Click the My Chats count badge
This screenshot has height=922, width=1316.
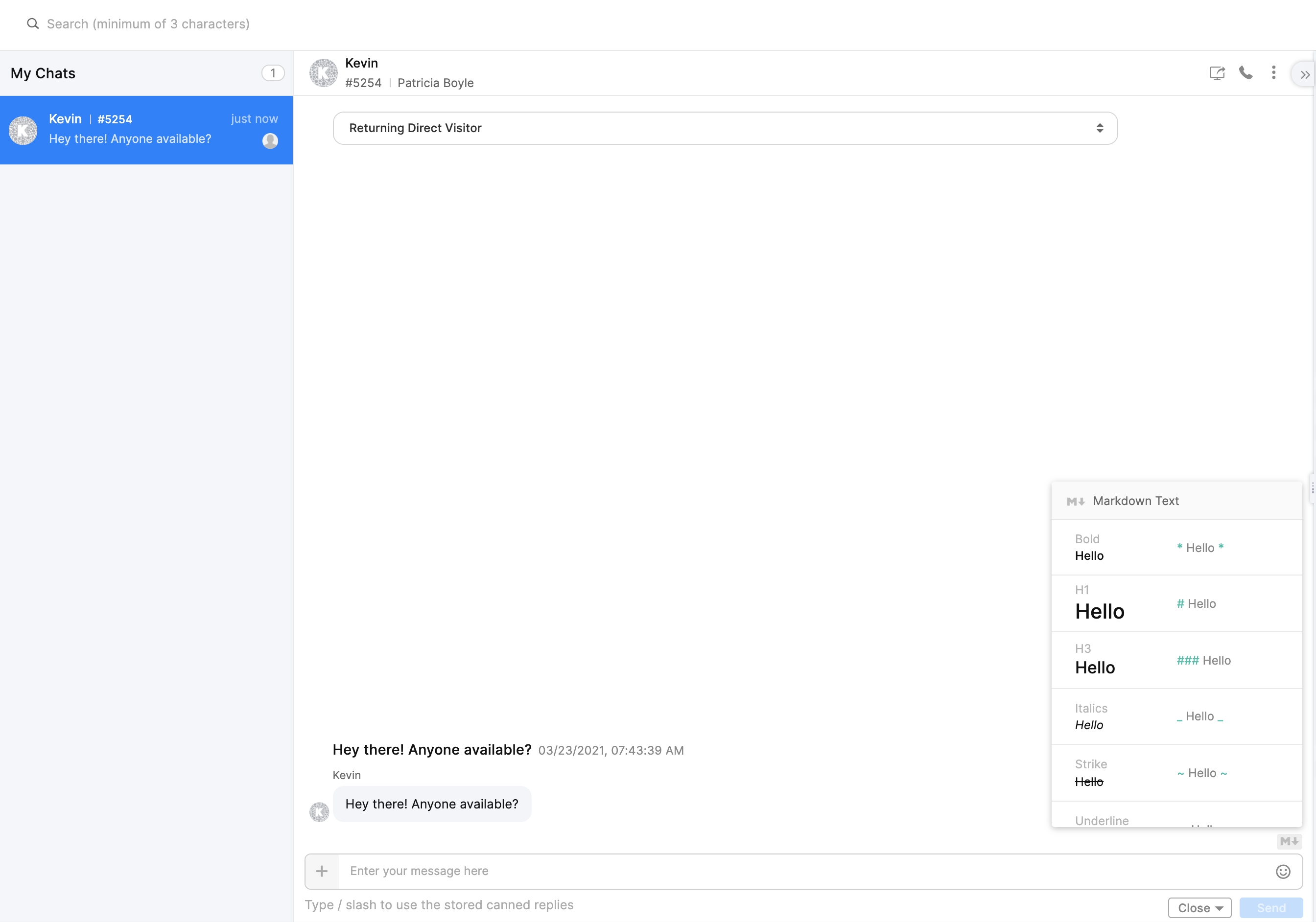[x=273, y=73]
